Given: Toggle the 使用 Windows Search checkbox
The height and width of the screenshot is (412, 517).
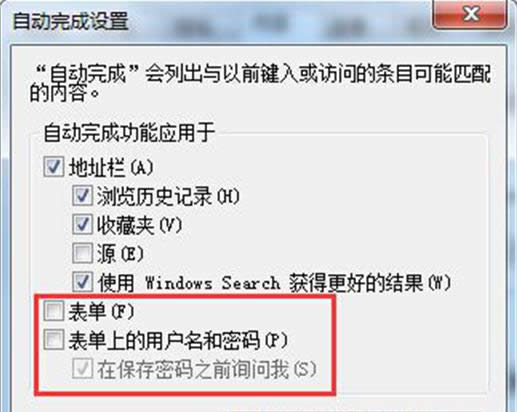Looking at the screenshot, I should (x=82, y=282).
